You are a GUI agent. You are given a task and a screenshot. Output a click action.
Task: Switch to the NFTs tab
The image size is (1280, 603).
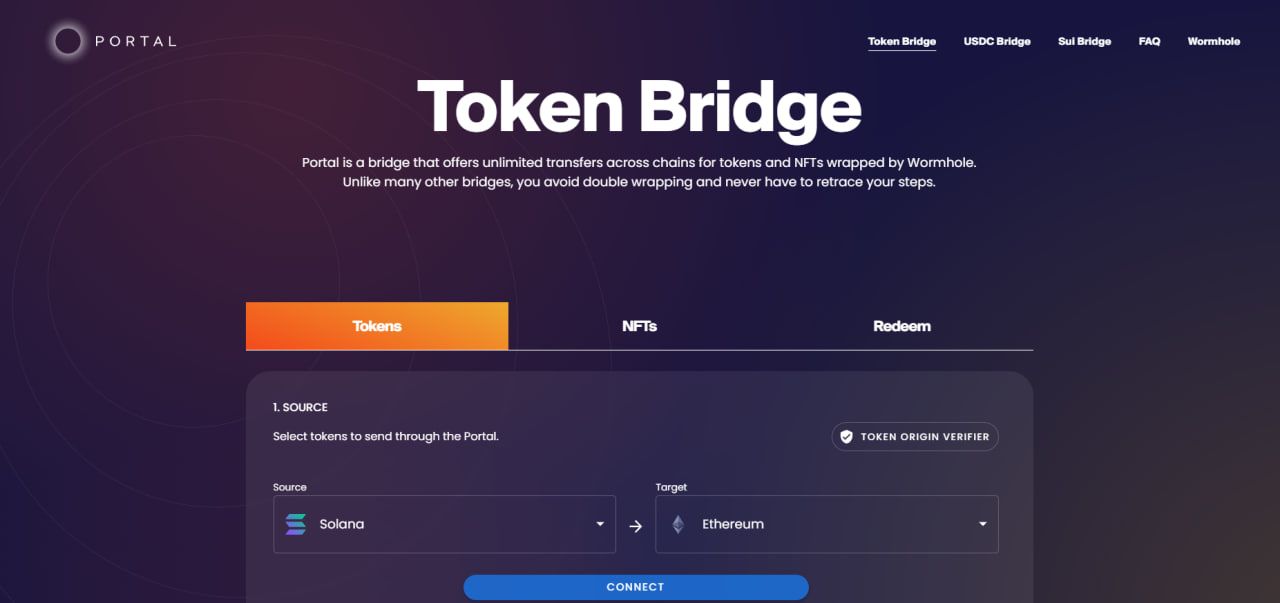pyautogui.click(x=639, y=326)
